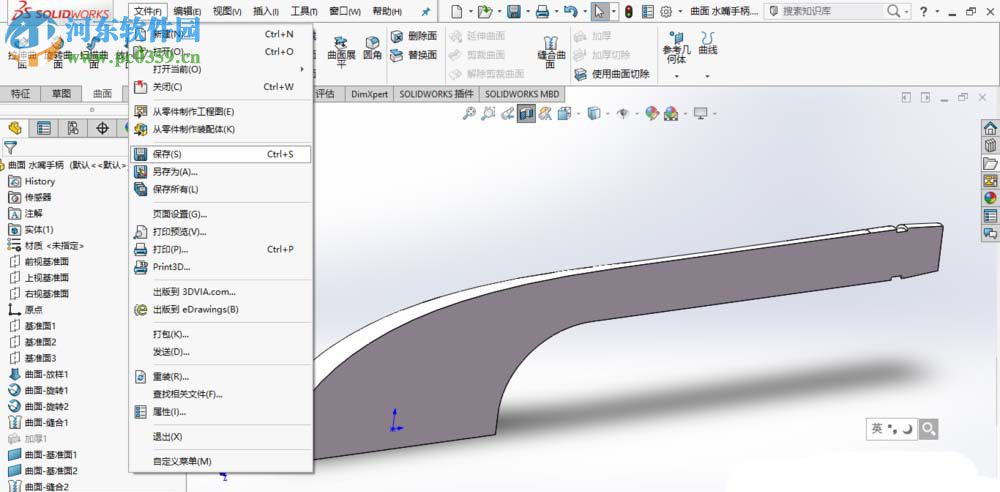This screenshot has height=492, width=1000.
Task: Click the Zoom to Fit magnifier icon
Action: pos(469,114)
